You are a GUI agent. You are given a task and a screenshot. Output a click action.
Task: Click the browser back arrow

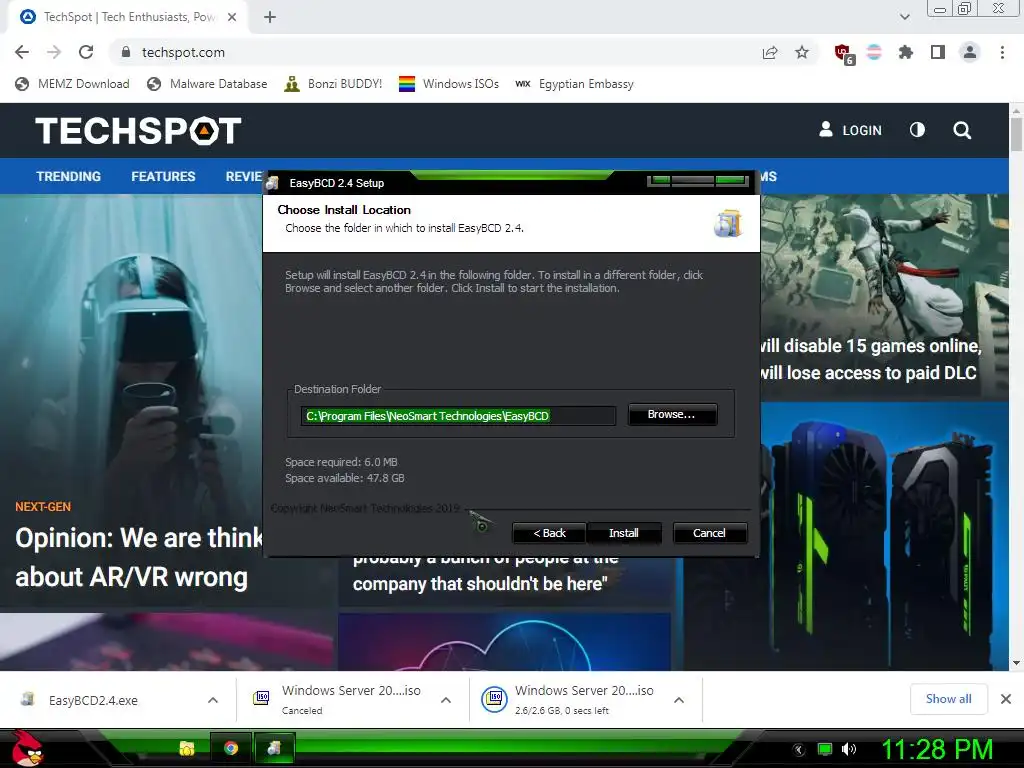22,52
